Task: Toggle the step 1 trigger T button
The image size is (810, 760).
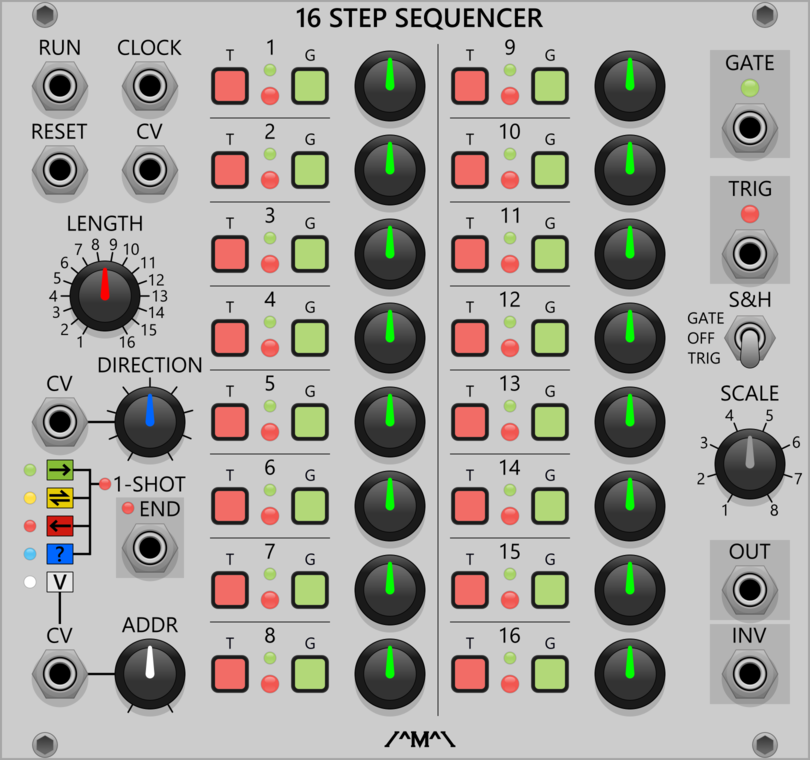Action: (230, 86)
